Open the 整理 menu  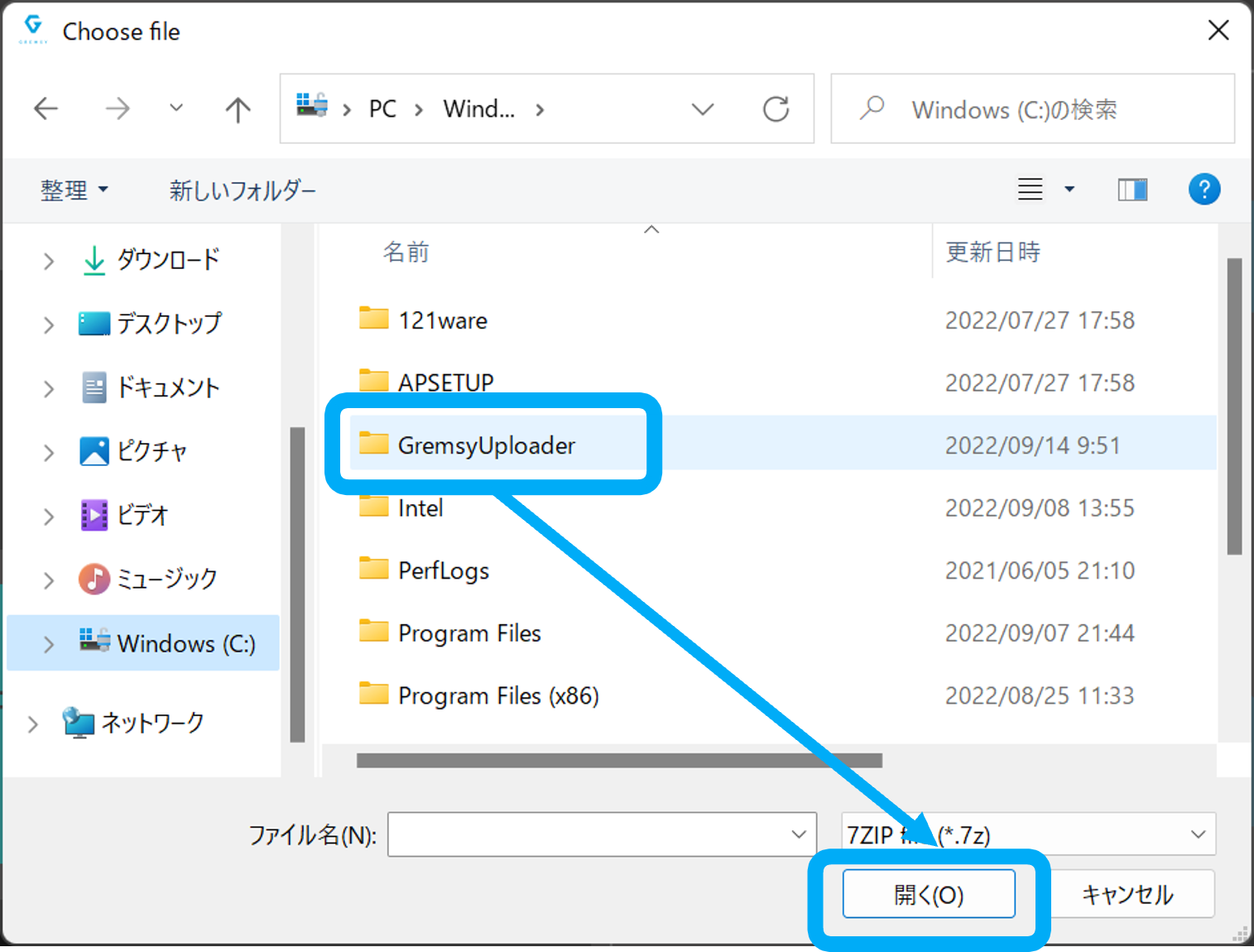(x=74, y=190)
